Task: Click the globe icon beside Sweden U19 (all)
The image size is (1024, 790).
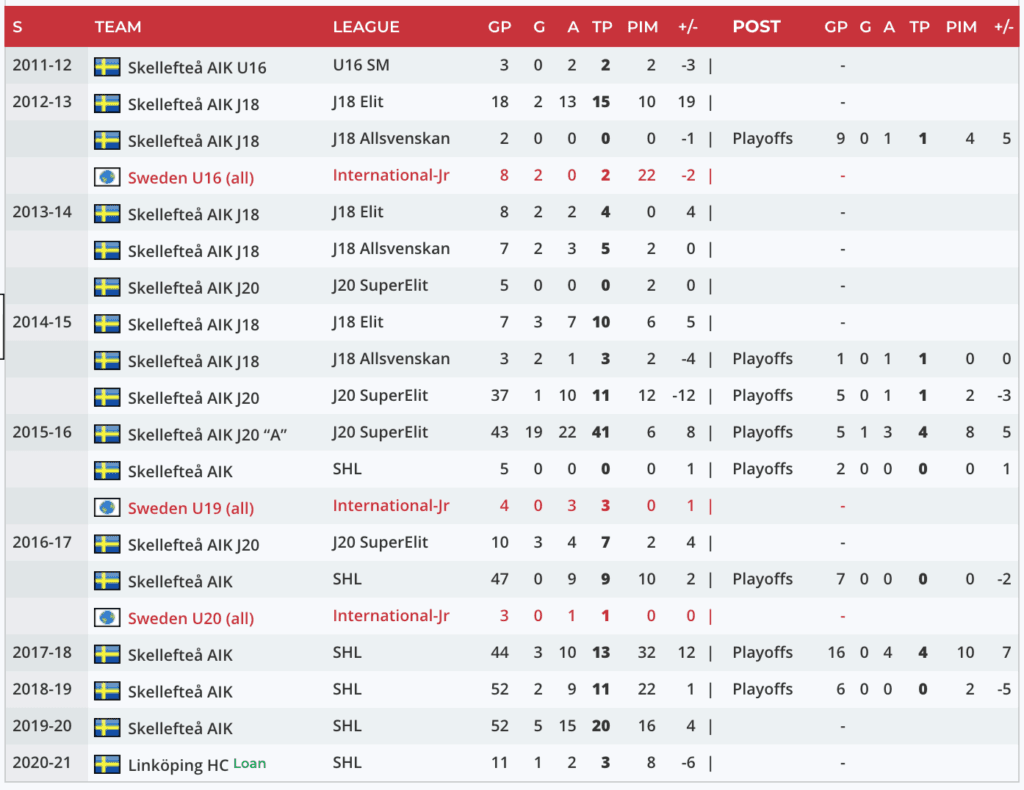Action: click(x=107, y=507)
